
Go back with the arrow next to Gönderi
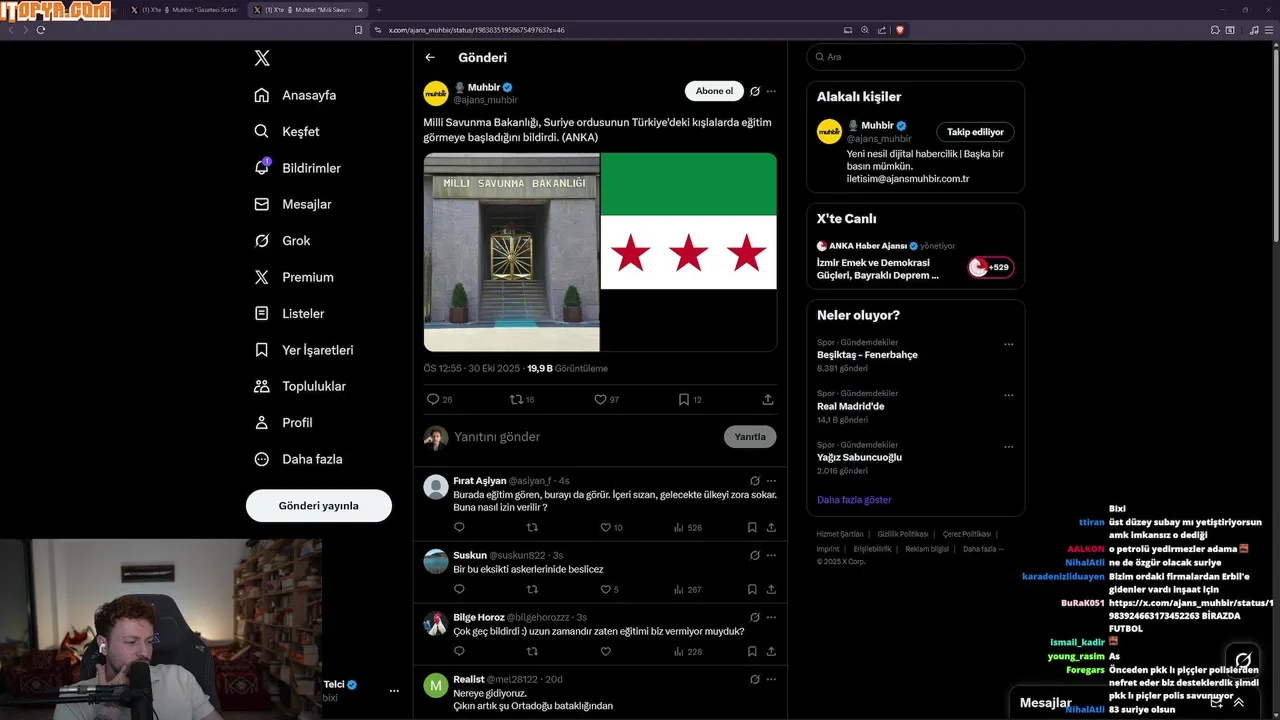coord(430,57)
